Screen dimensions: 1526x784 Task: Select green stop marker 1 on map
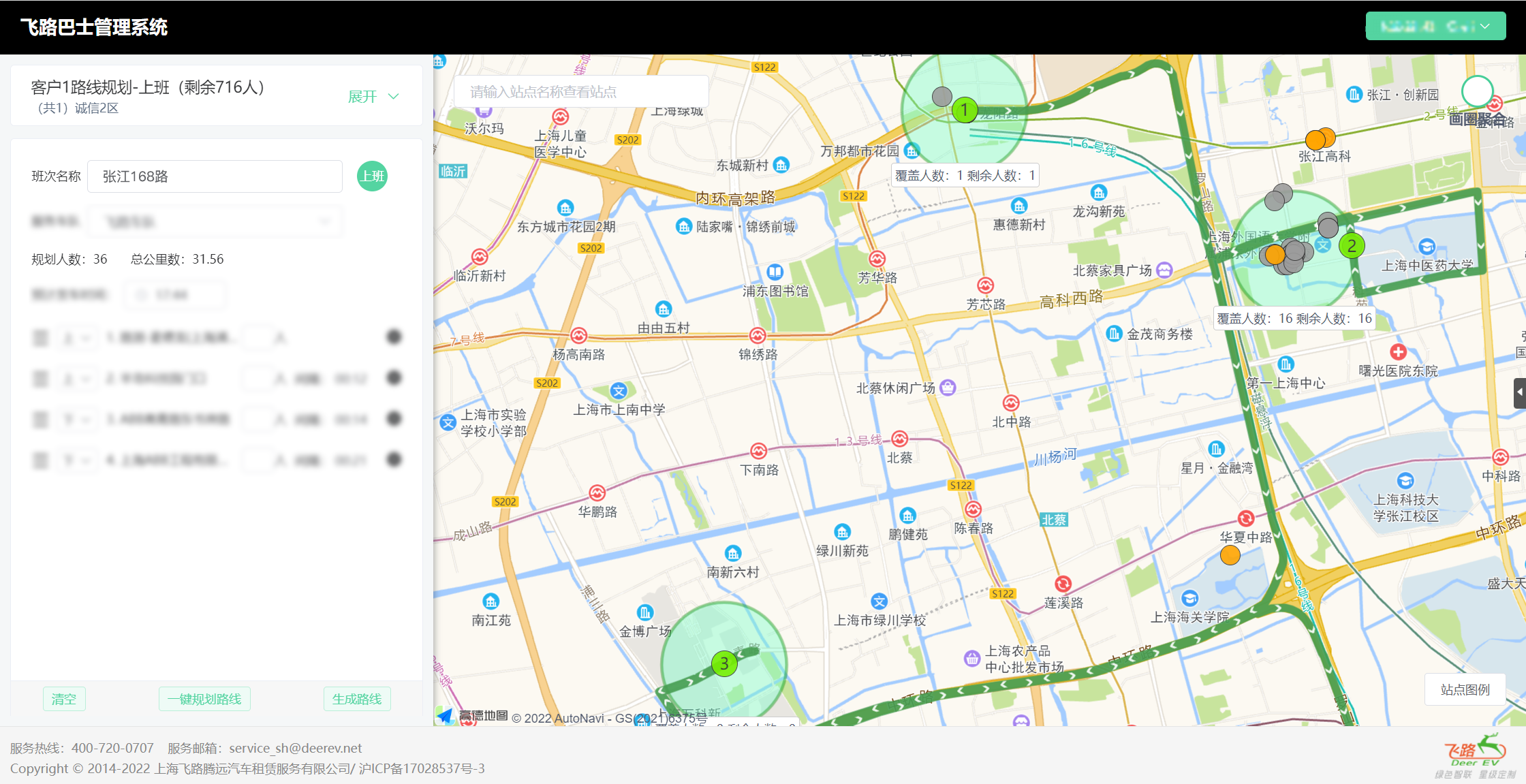pyautogui.click(x=965, y=110)
